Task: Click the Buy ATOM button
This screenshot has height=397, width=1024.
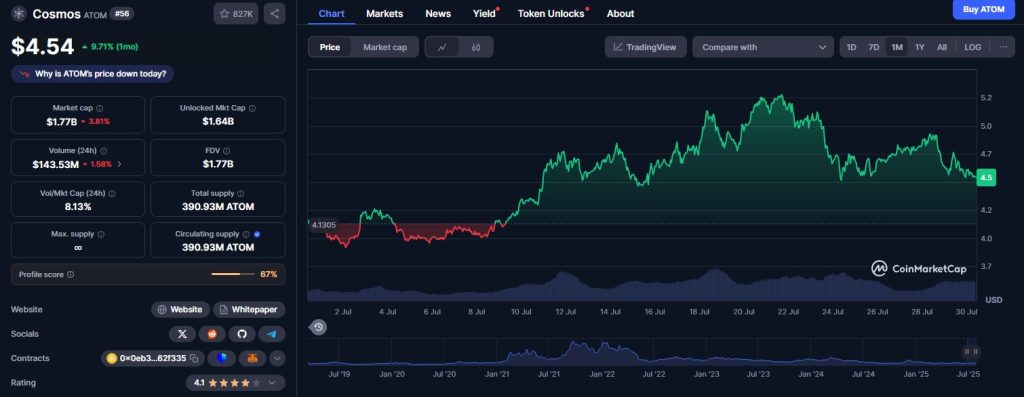Action: pyautogui.click(x=984, y=9)
